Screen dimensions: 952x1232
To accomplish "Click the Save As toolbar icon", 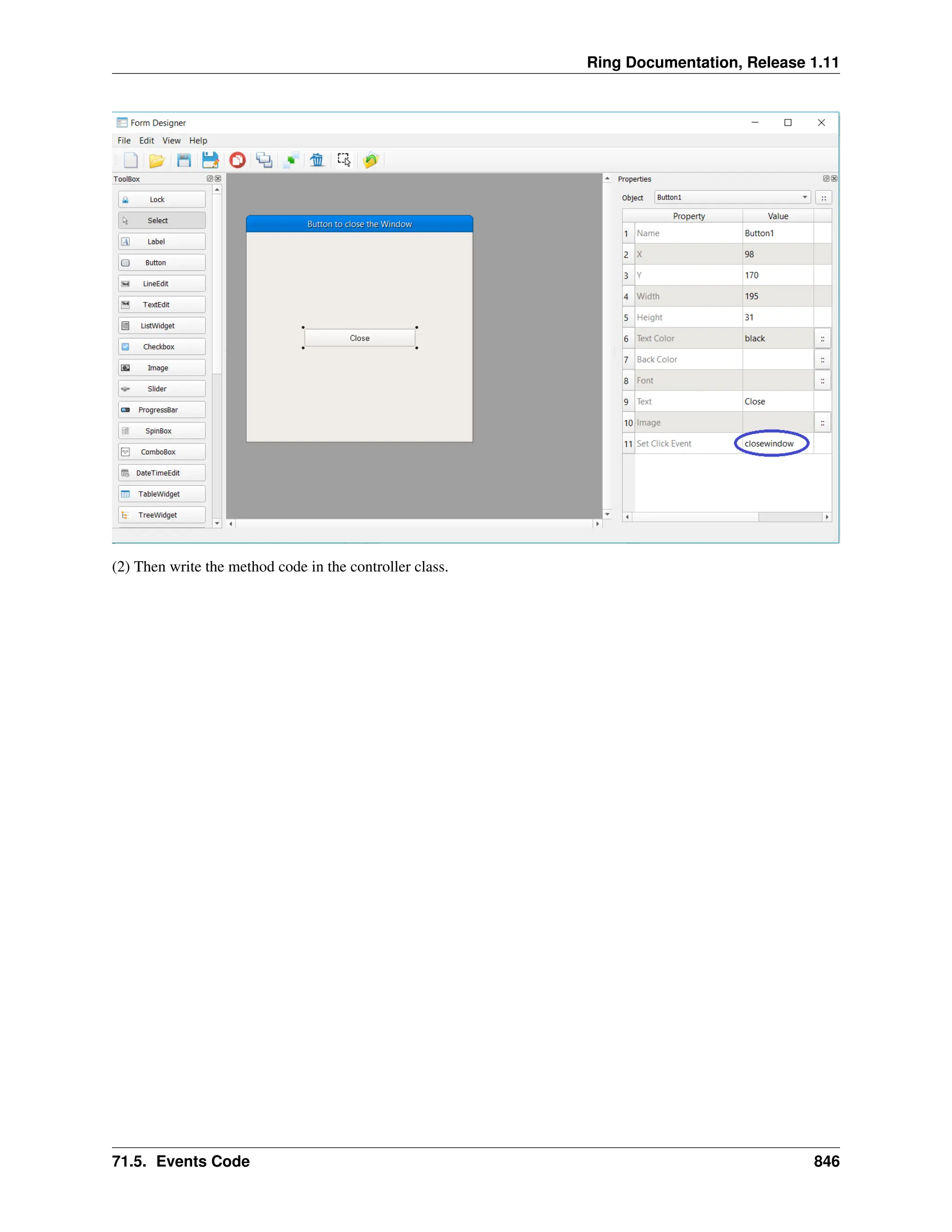I will click(211, 161).
